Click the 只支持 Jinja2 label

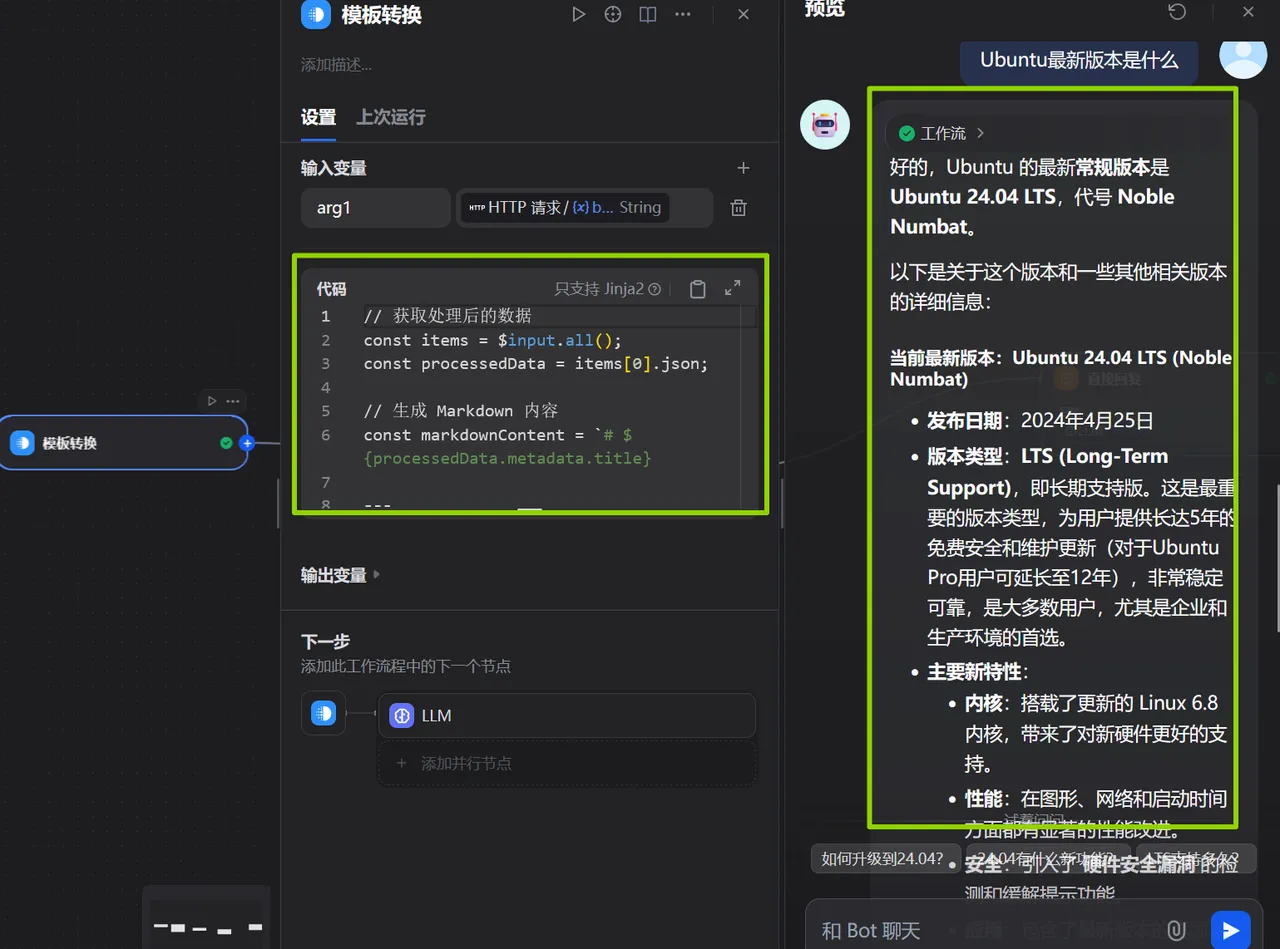coord(599,289)
